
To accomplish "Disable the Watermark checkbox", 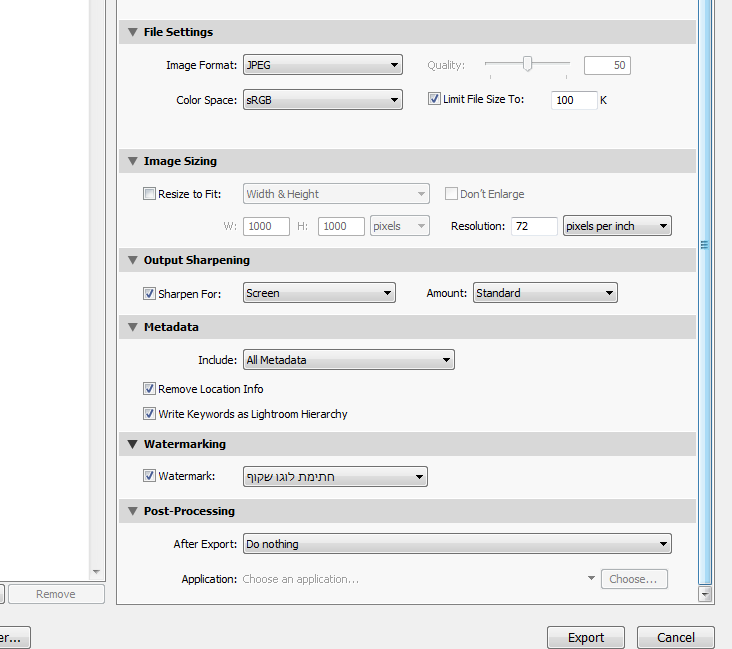I will (x=149, y=476).
